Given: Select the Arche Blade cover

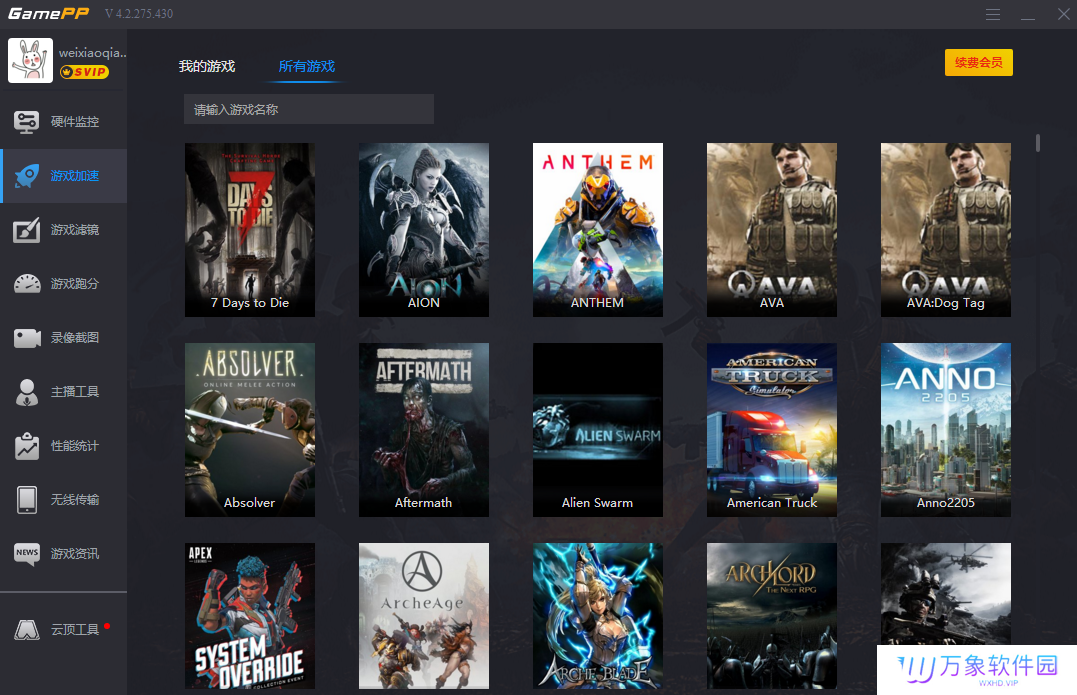Looking at the screenshot, I should point(598,616).
